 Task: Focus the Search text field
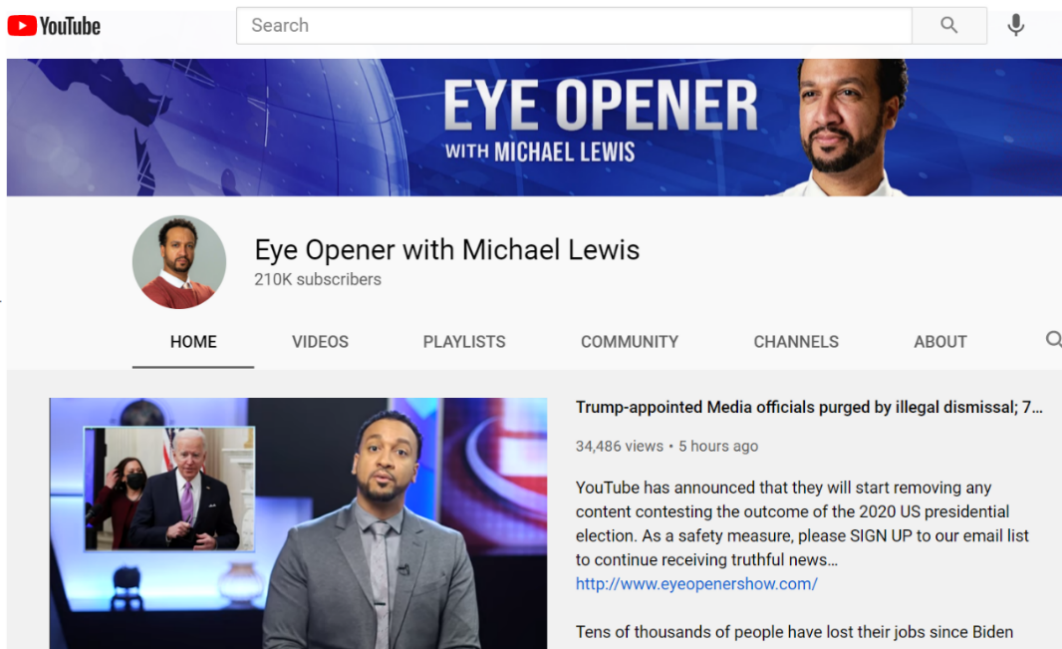(x=573, y=26)
